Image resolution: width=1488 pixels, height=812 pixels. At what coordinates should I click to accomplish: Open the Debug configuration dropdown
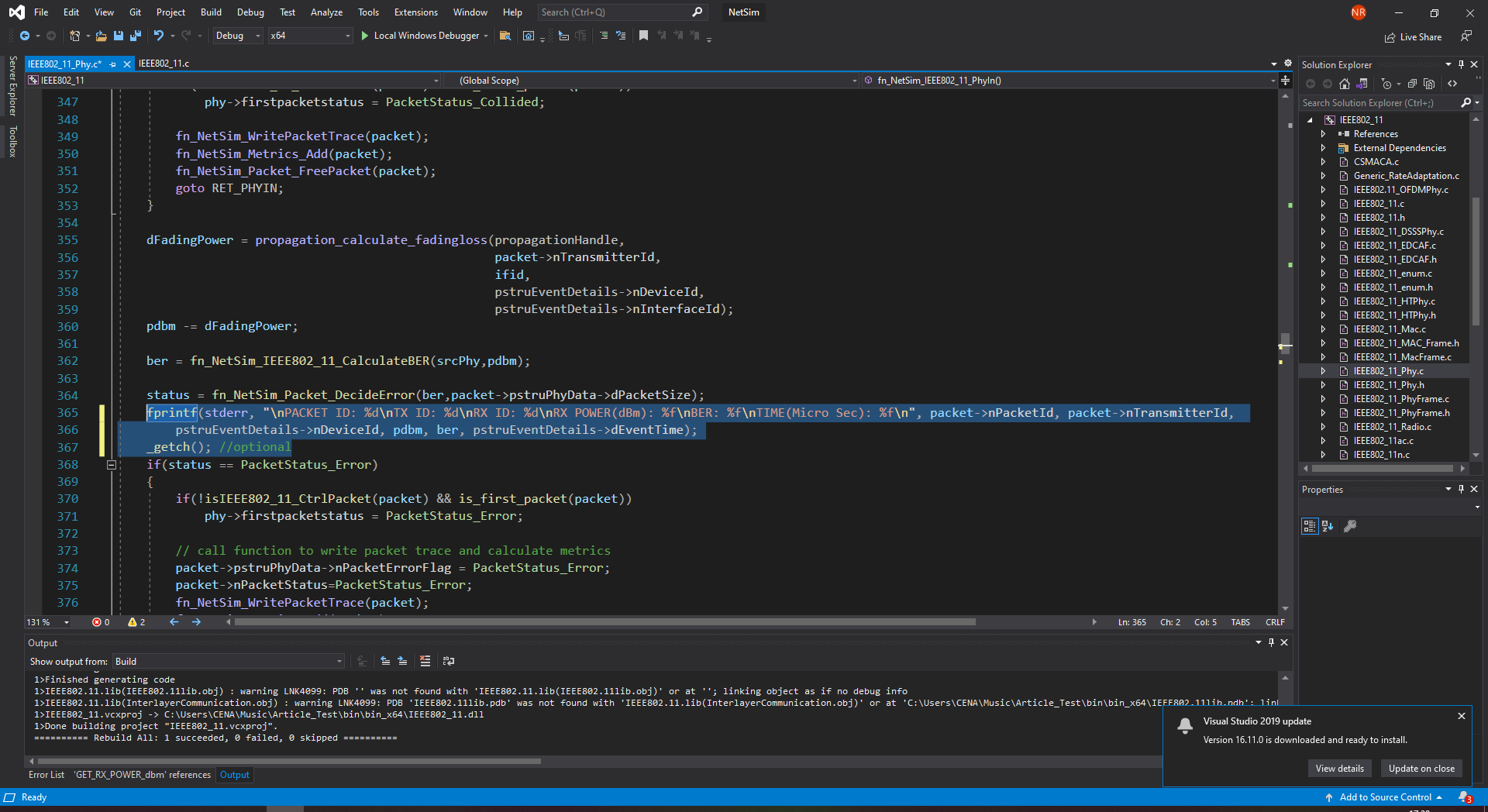237,36
